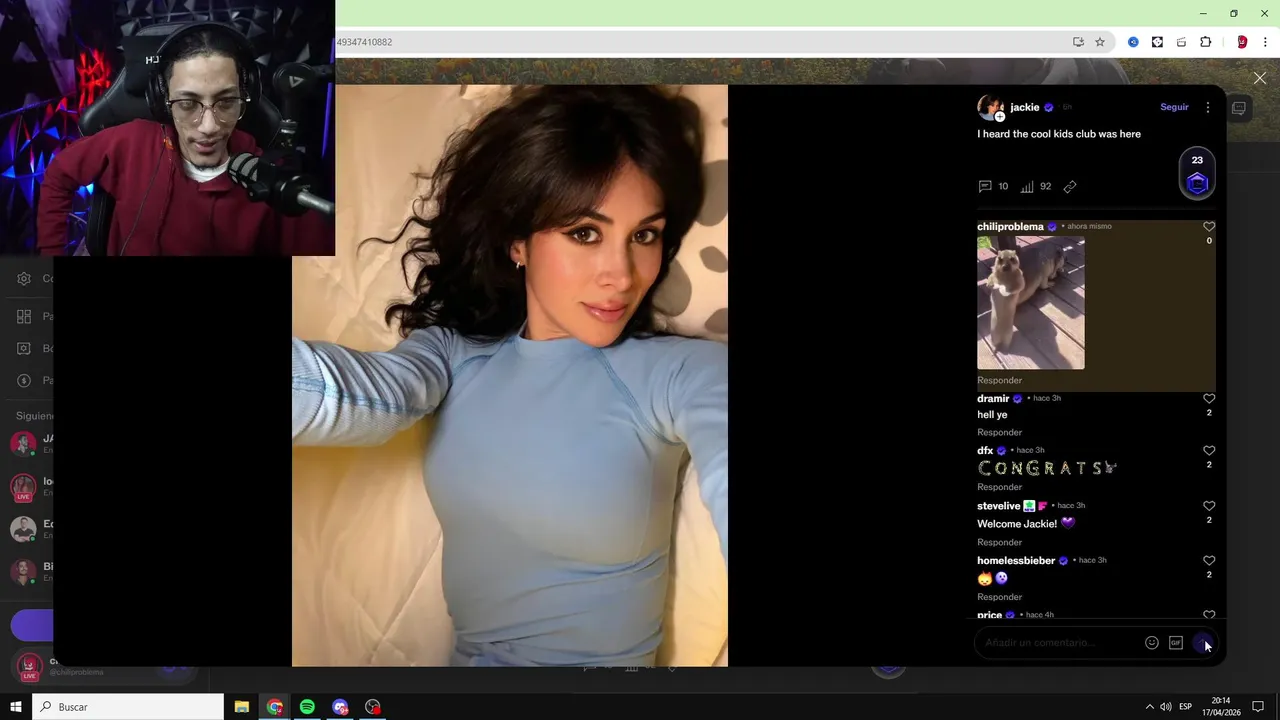Click the comments icon showing 10
This screenshot has height=720, width=1280.
[985, 186]
